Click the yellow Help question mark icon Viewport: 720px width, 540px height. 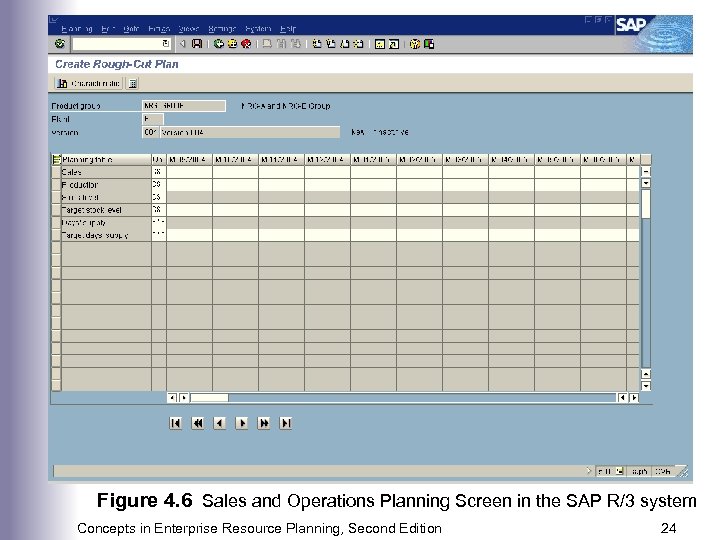tap(415, 44)
